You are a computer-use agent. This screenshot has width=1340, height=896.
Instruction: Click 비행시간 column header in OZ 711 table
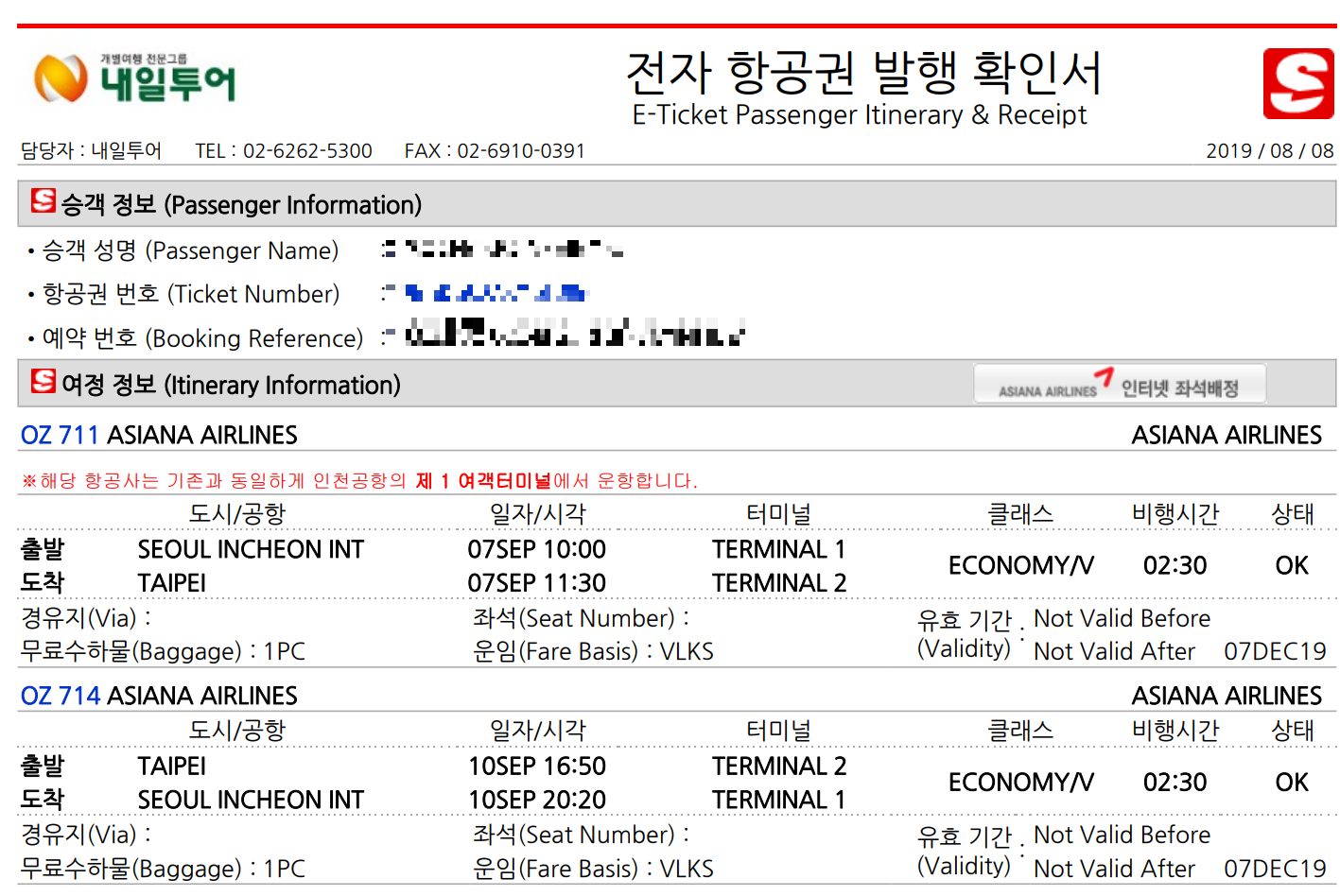coord(1175,513)
